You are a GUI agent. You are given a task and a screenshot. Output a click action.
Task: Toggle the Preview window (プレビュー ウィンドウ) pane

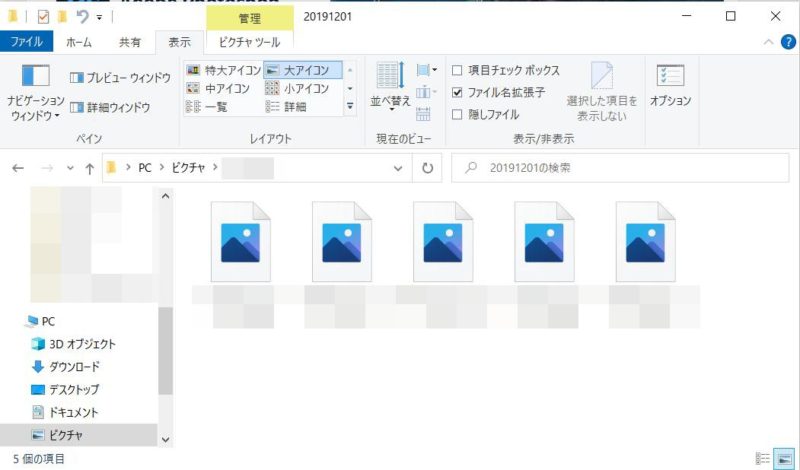(120, 78)
